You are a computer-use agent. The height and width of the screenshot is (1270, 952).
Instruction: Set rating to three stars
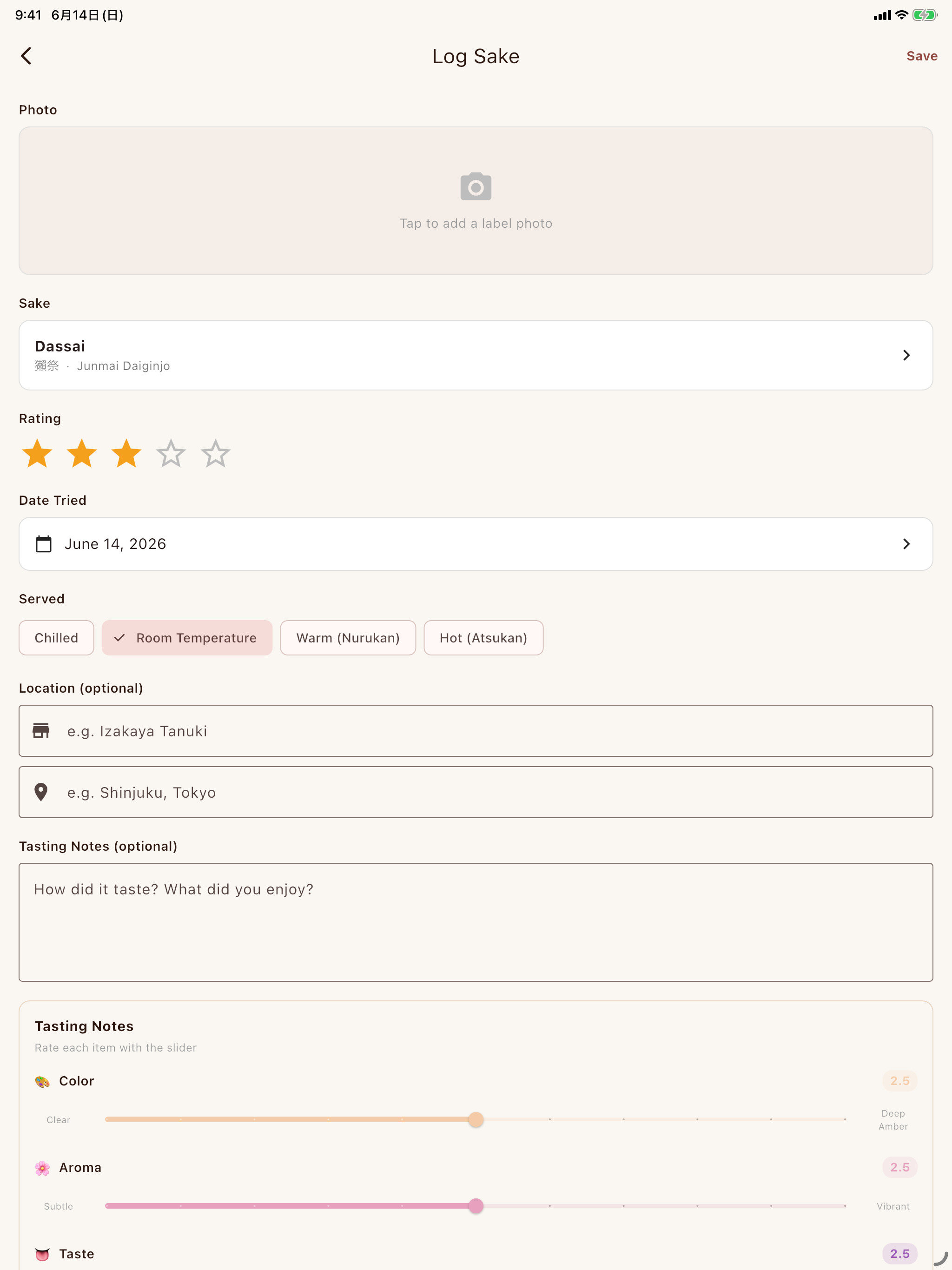pyautogui.click(x=126, y=454)
